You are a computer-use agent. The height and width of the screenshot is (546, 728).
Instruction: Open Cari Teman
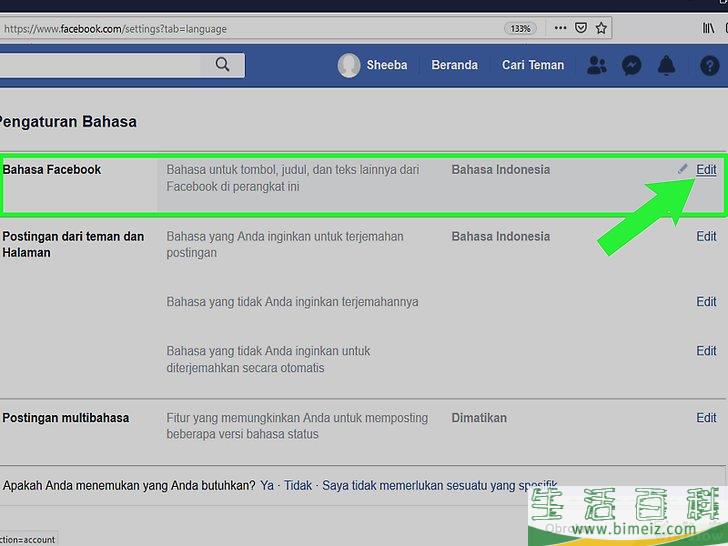533,65
